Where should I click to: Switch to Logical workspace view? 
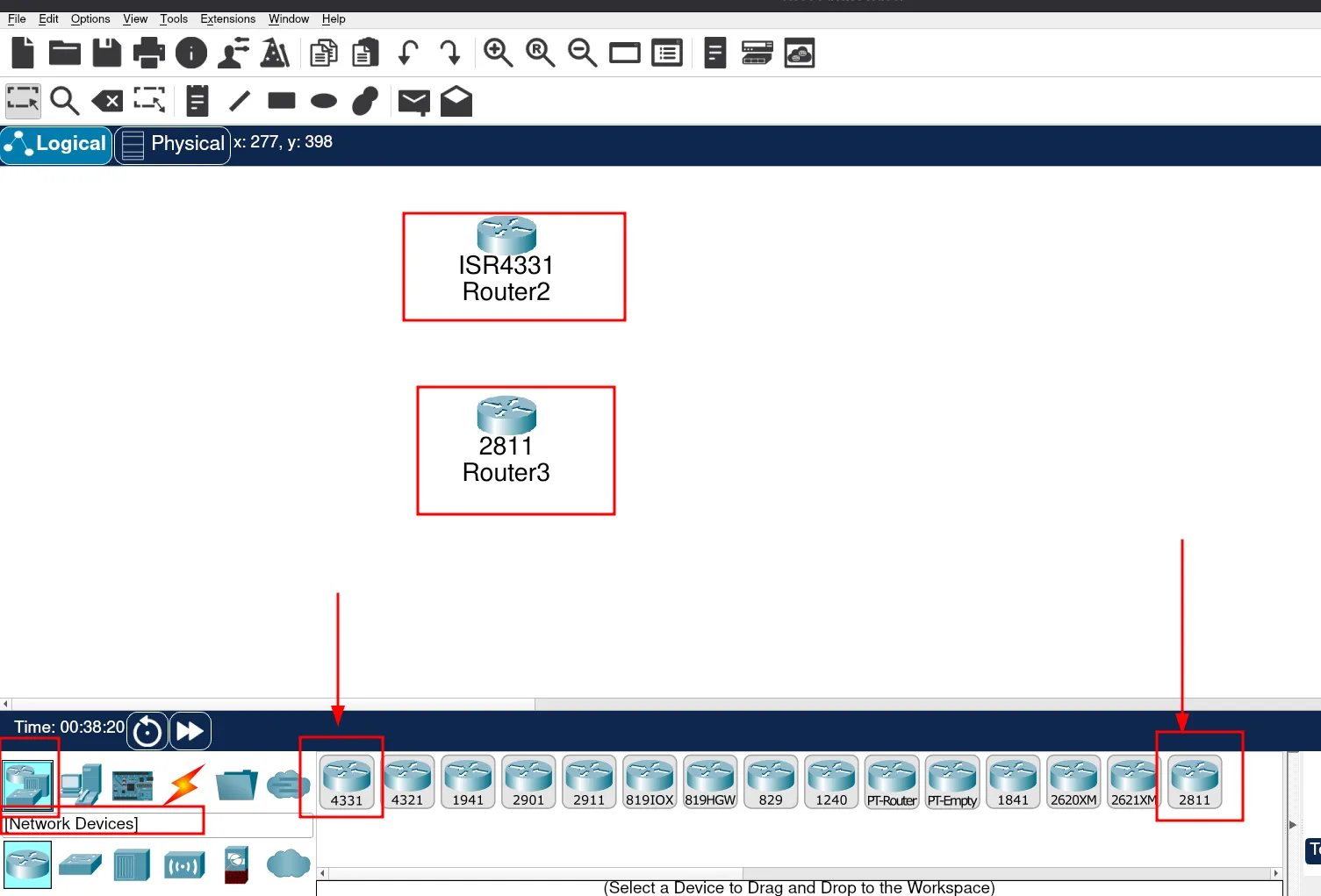click(x=56, y=145)
